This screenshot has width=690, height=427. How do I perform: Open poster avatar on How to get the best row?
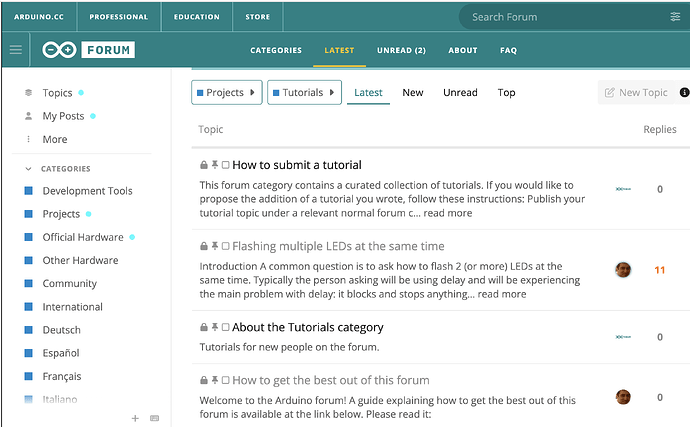623,397
